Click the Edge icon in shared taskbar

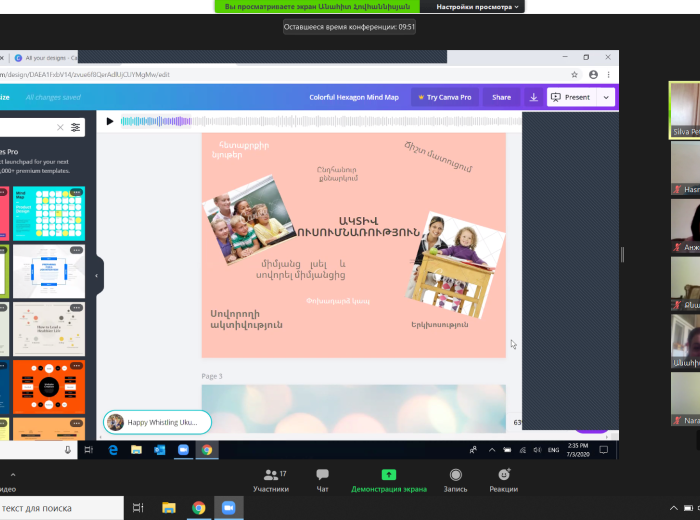point(113,450)
